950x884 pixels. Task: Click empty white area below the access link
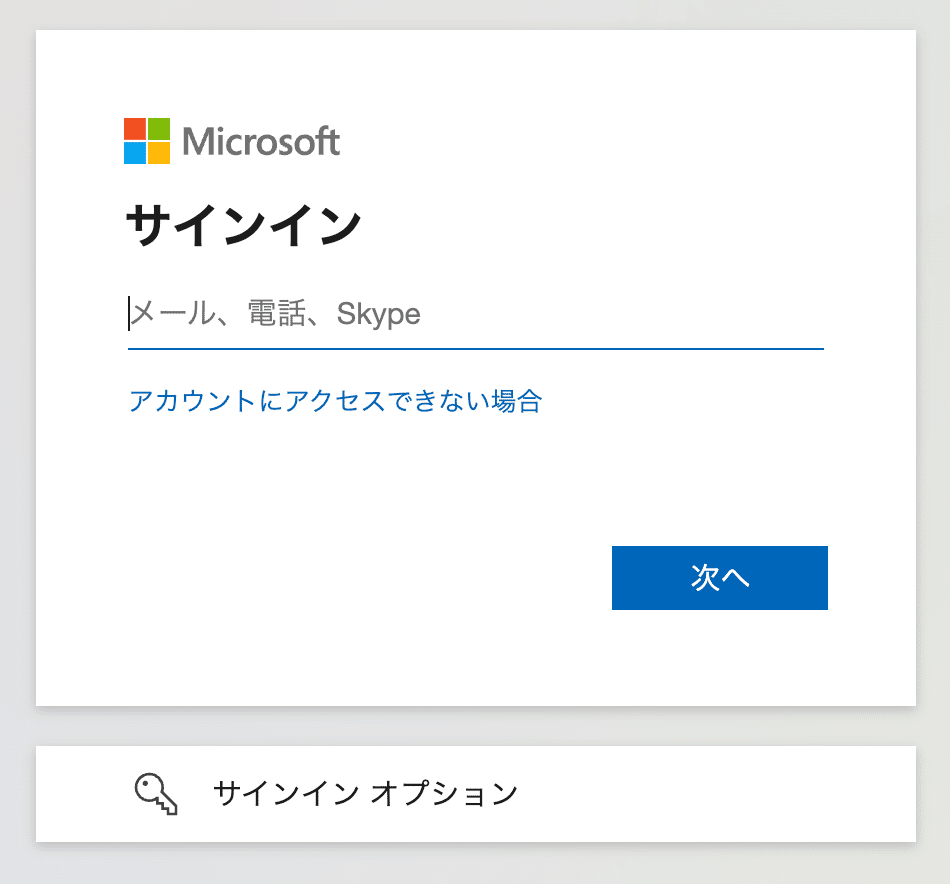coord(364,485)
